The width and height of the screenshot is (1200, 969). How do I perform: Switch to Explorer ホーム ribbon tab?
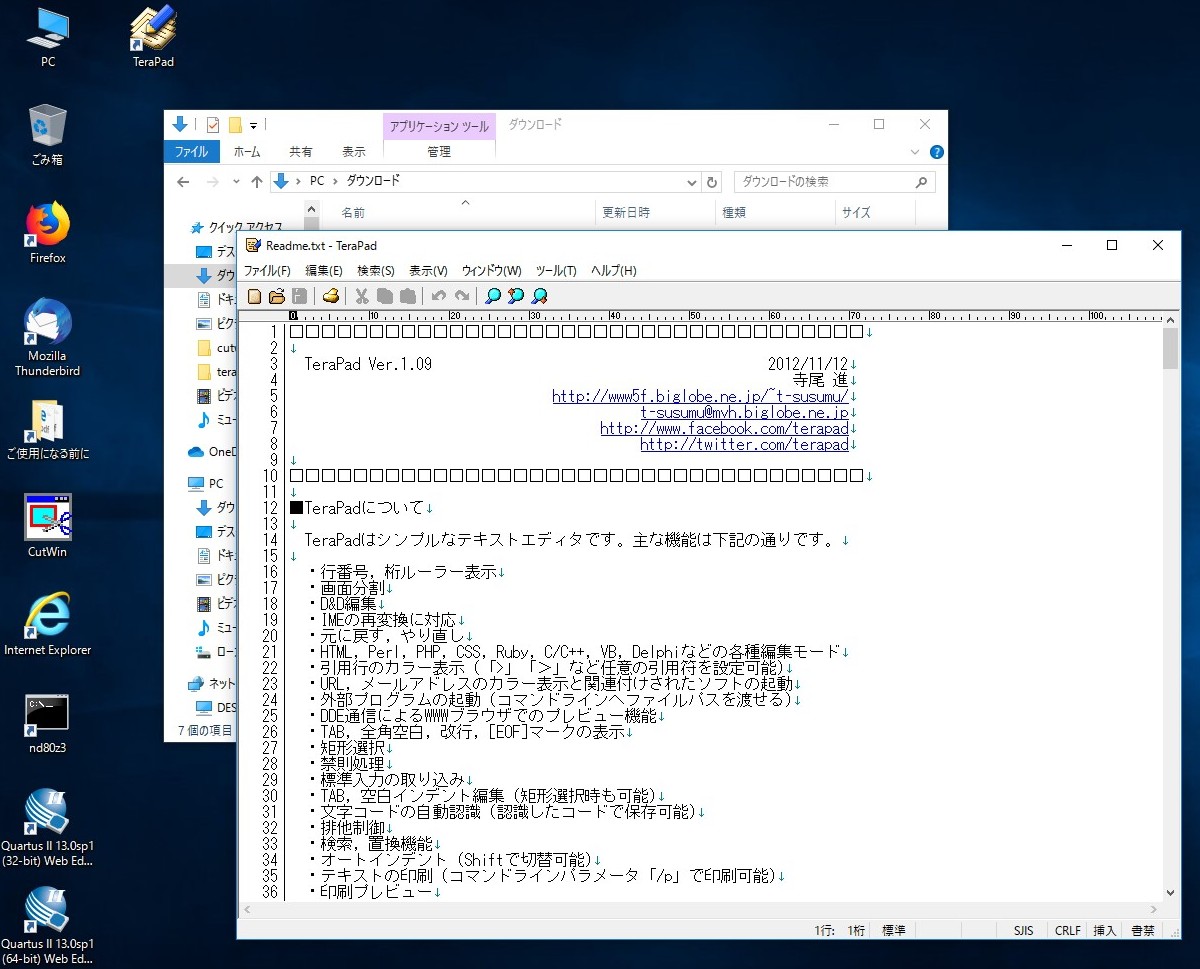(247, 152)
